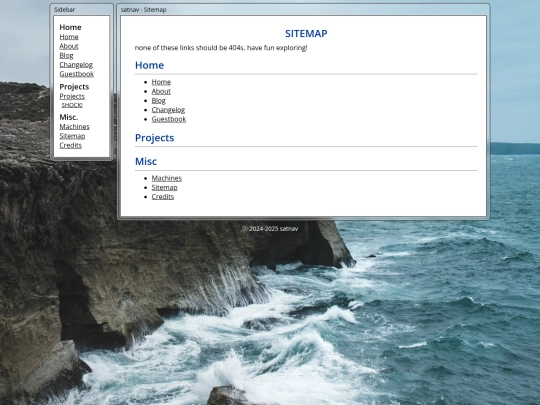Click the 'none of these links should be 404s' text

221,48
